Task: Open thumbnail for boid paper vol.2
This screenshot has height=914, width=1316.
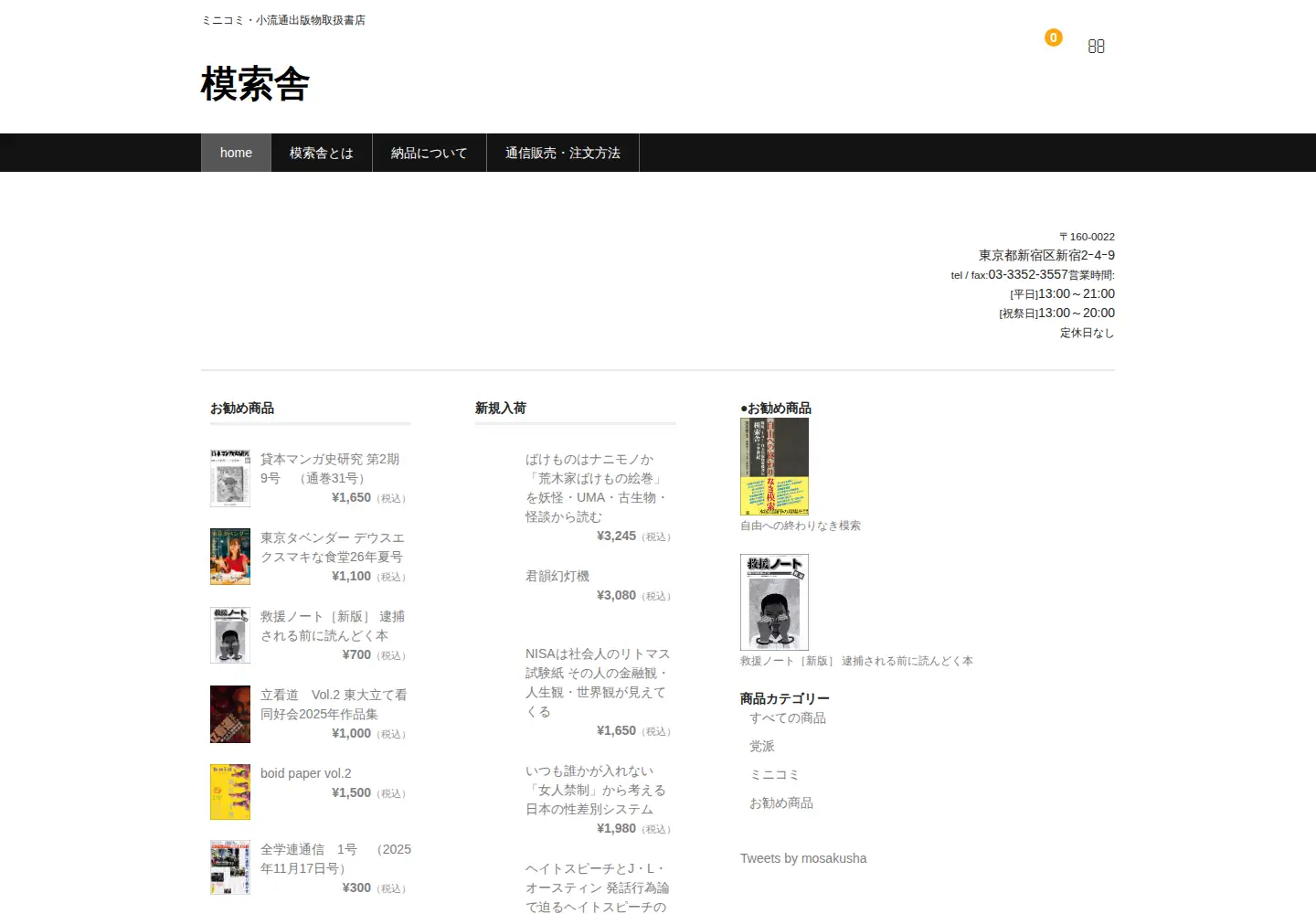Action: [x=230, y=792]
